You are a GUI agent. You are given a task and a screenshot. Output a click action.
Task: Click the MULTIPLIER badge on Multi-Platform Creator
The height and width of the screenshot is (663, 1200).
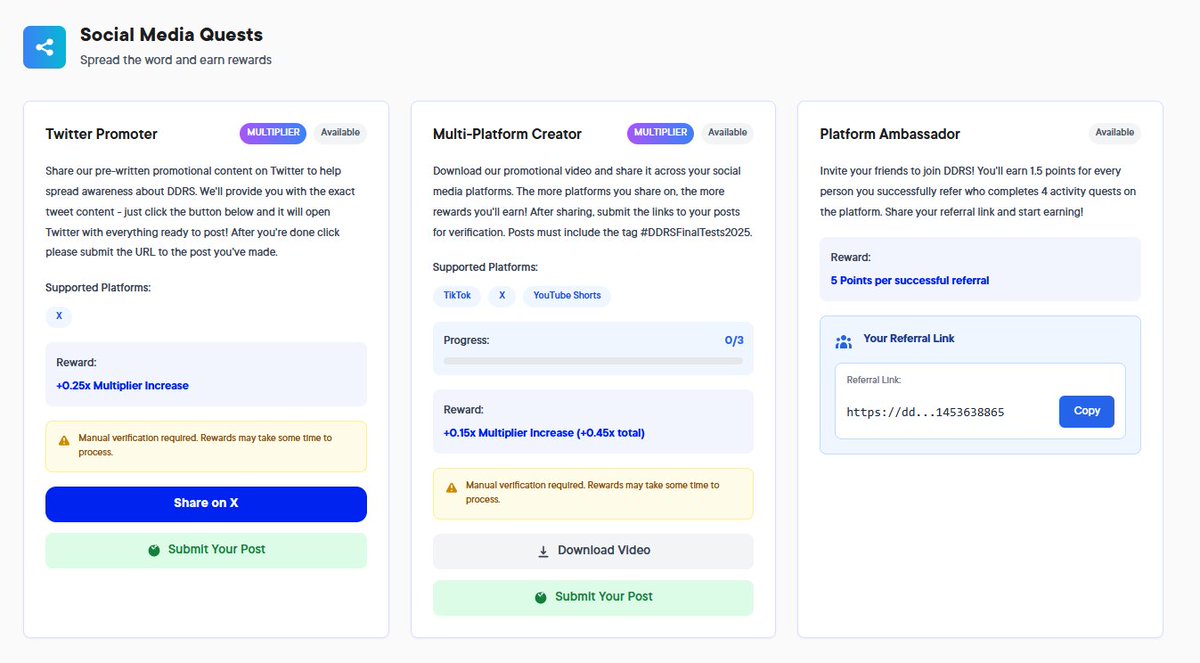tap(660, 133)
